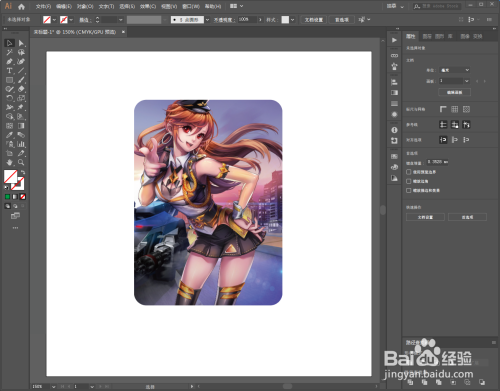Toggle scale strokes and effects checkbox
Viewport: 500px width, 391px height.
(x=408, y=190)
